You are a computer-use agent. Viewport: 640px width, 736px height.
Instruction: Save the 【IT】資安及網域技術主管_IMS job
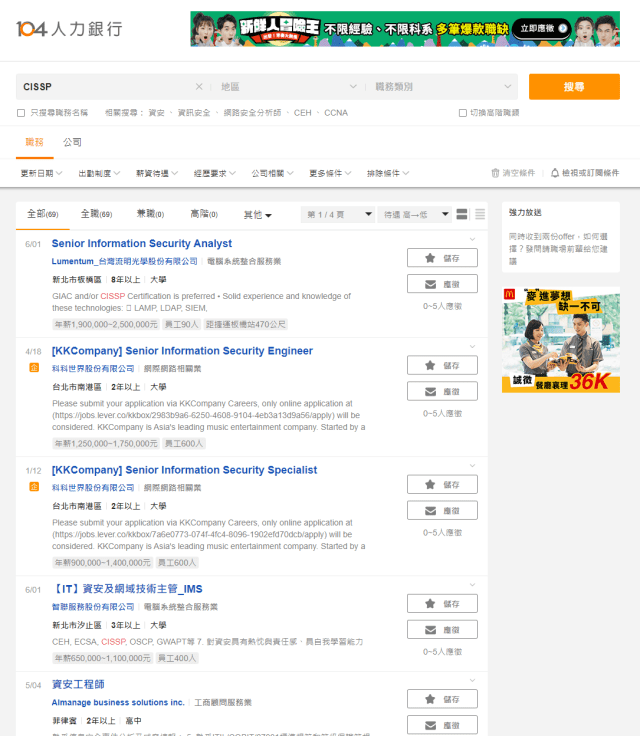(442, 604)
